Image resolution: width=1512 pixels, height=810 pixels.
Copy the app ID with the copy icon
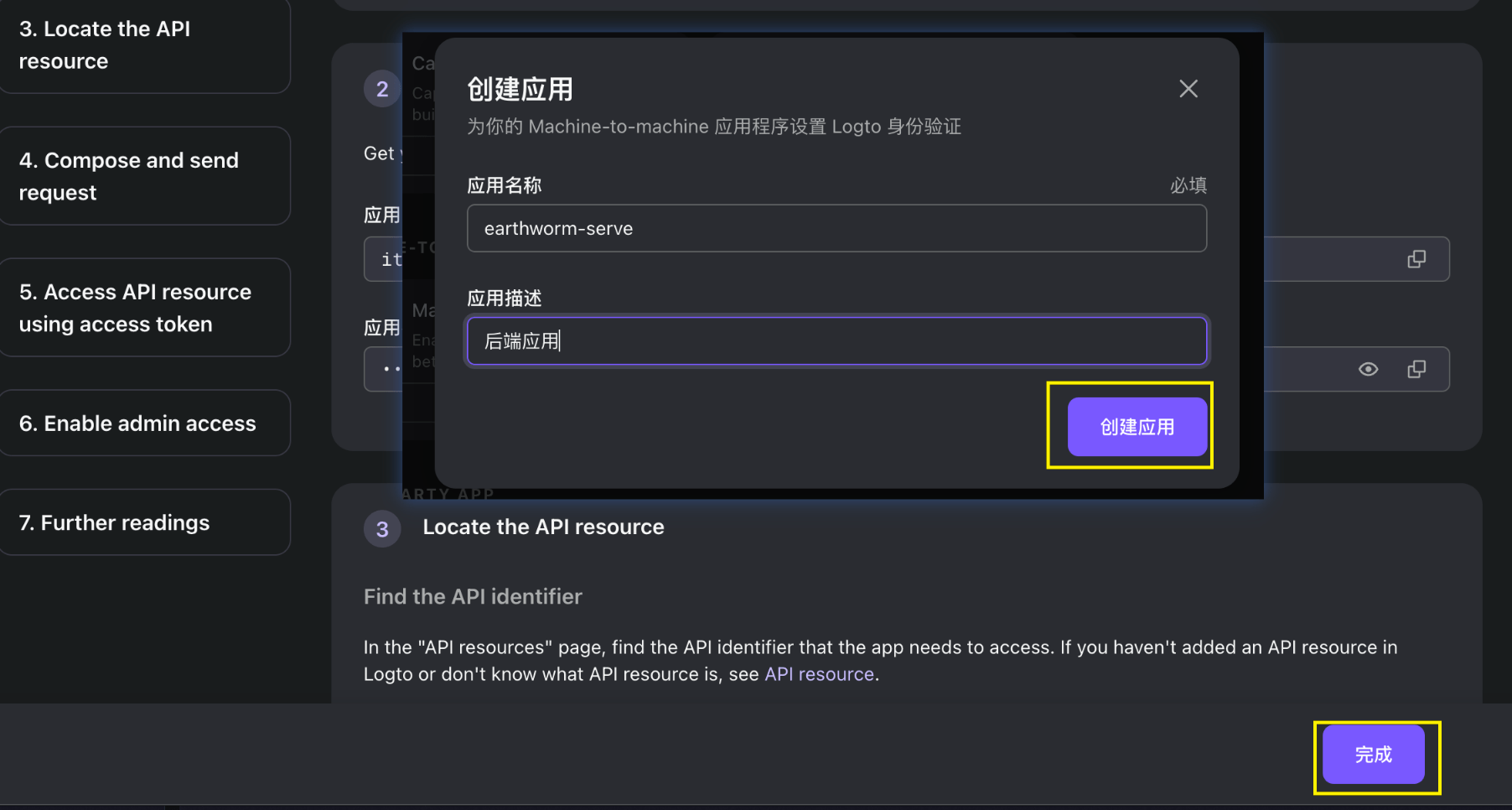1416,259
